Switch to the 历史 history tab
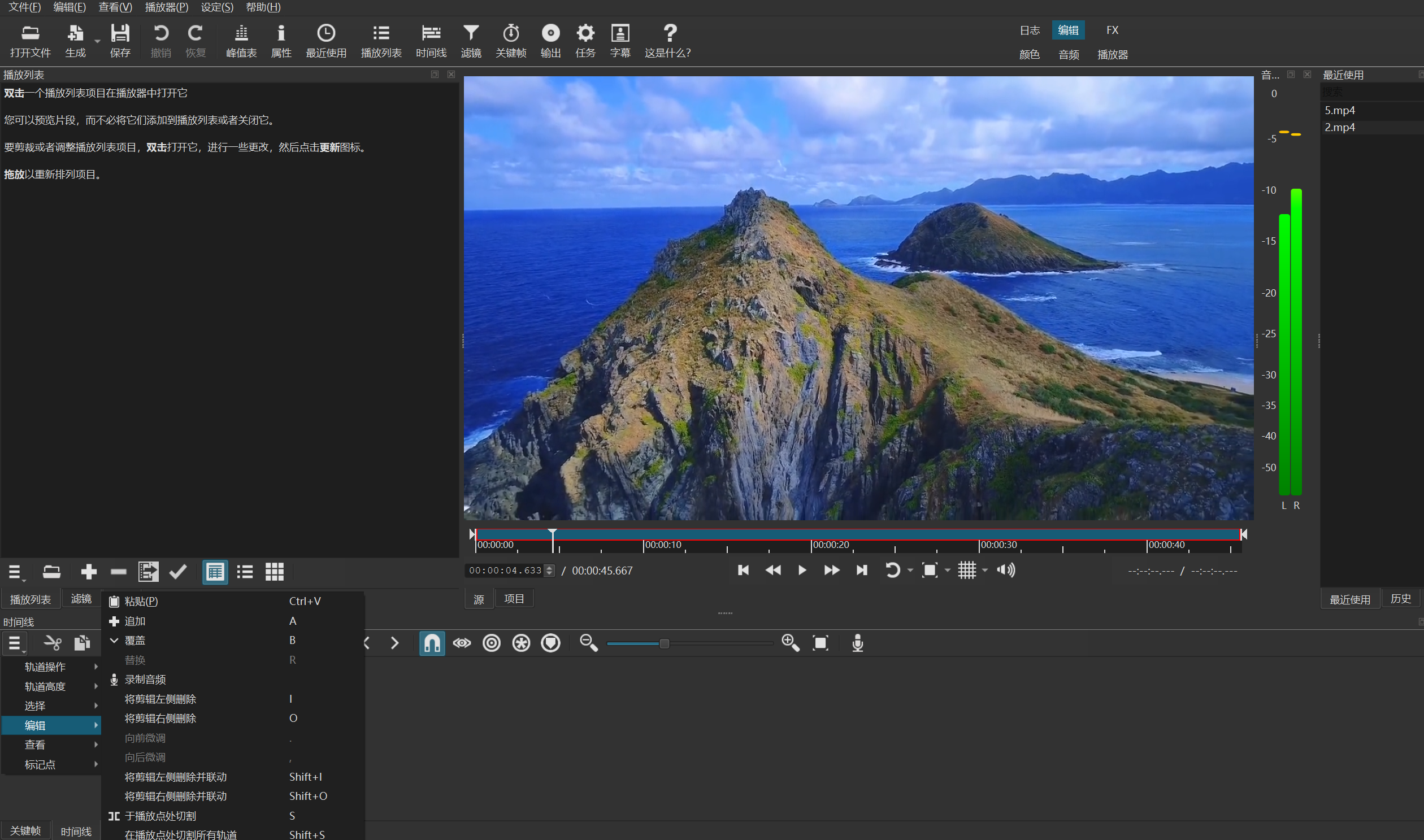Screen dimensions: 1424x840 [x=1400, y=599]
